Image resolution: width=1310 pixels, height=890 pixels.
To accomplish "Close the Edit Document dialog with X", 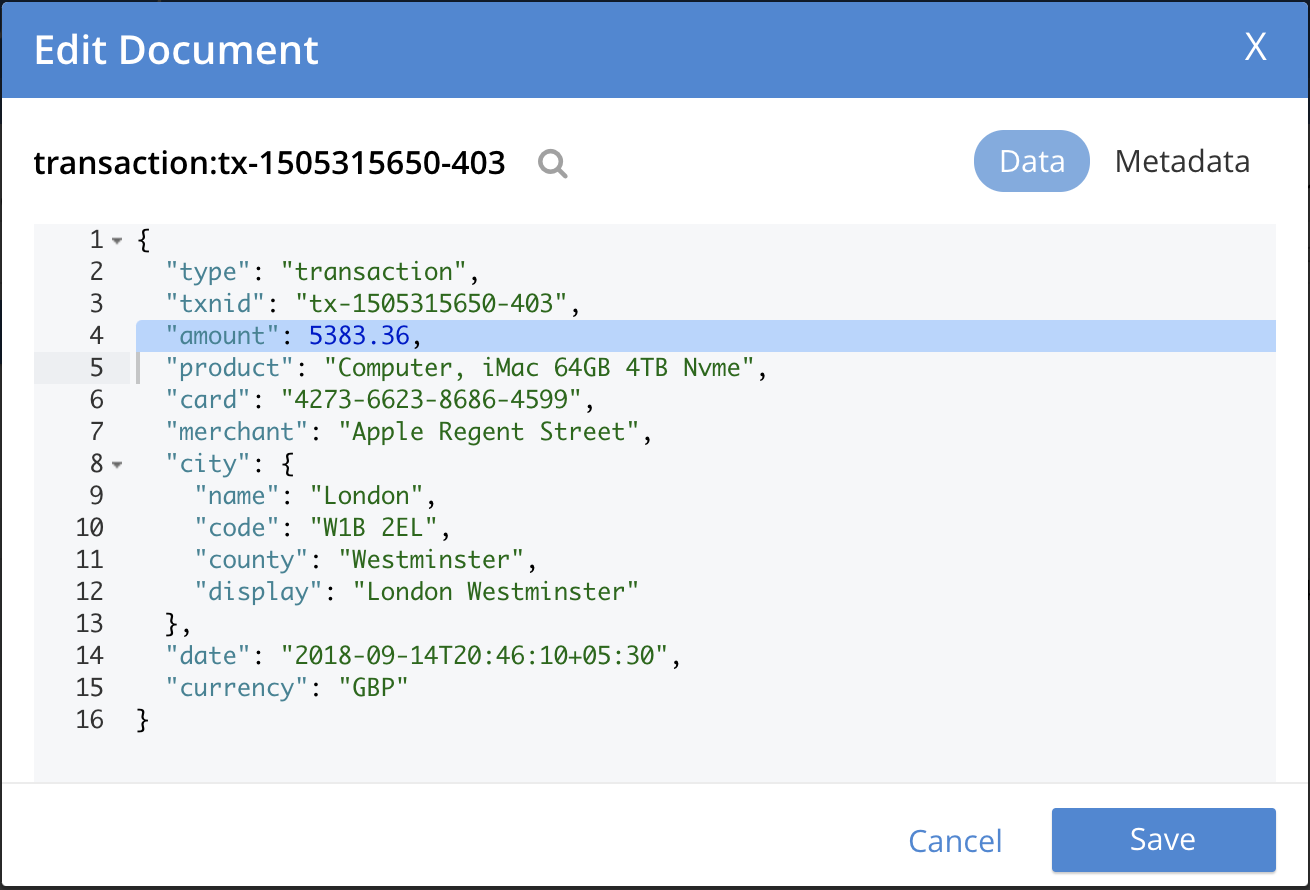I will click(1255, 47).
